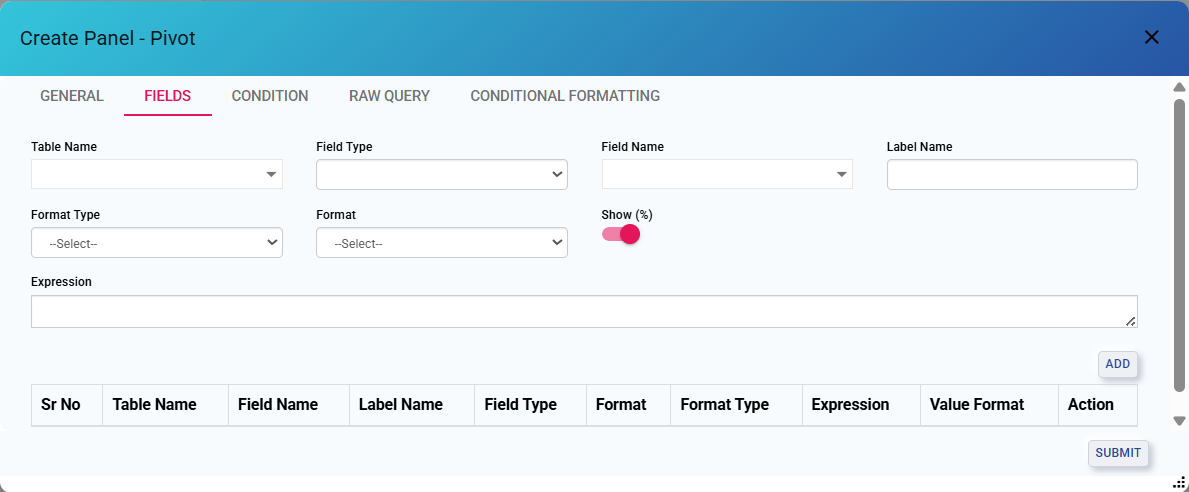
Task: Open the Conditional Formatting tab
Action: pos(565,96)
